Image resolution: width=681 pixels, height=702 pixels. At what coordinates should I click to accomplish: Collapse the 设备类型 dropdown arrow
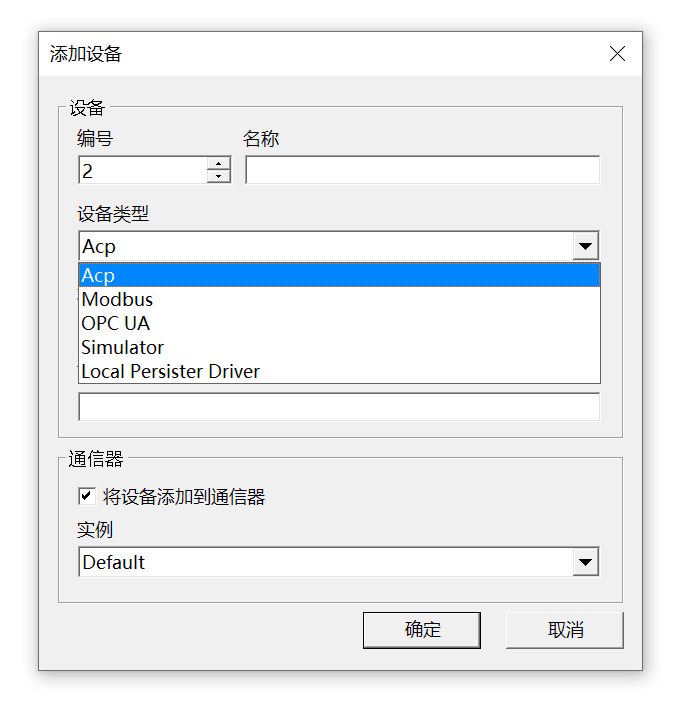(x=585, y=247)
